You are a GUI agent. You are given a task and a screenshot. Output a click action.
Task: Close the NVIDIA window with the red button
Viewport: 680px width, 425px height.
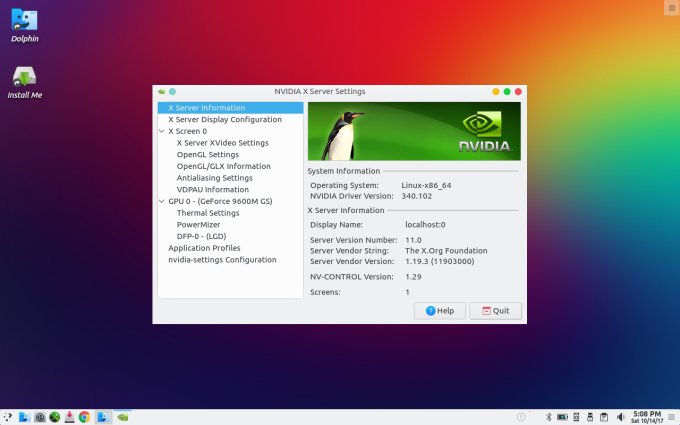click(518, 92)
